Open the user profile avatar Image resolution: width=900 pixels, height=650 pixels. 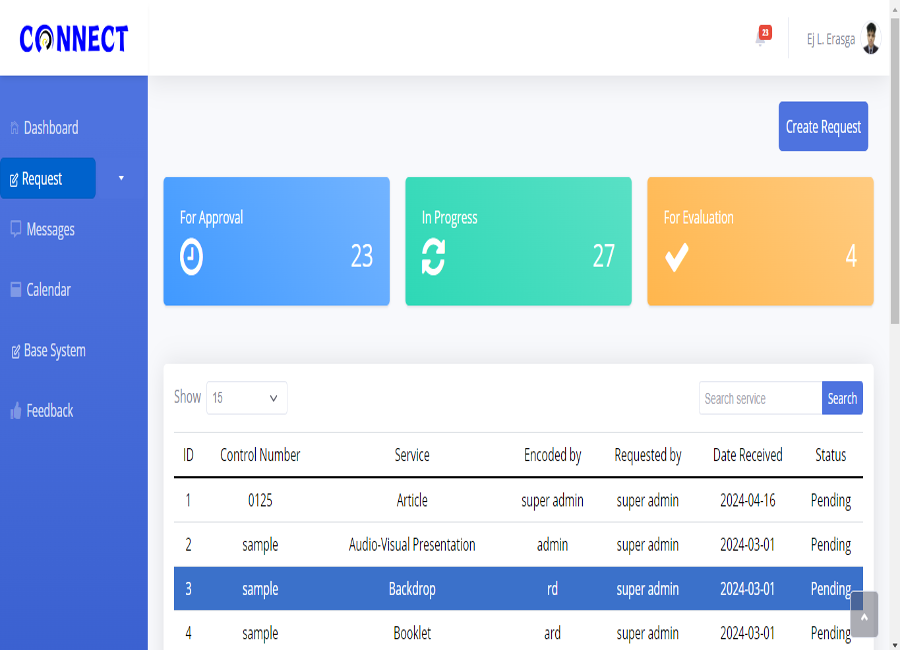click(871, 39)
